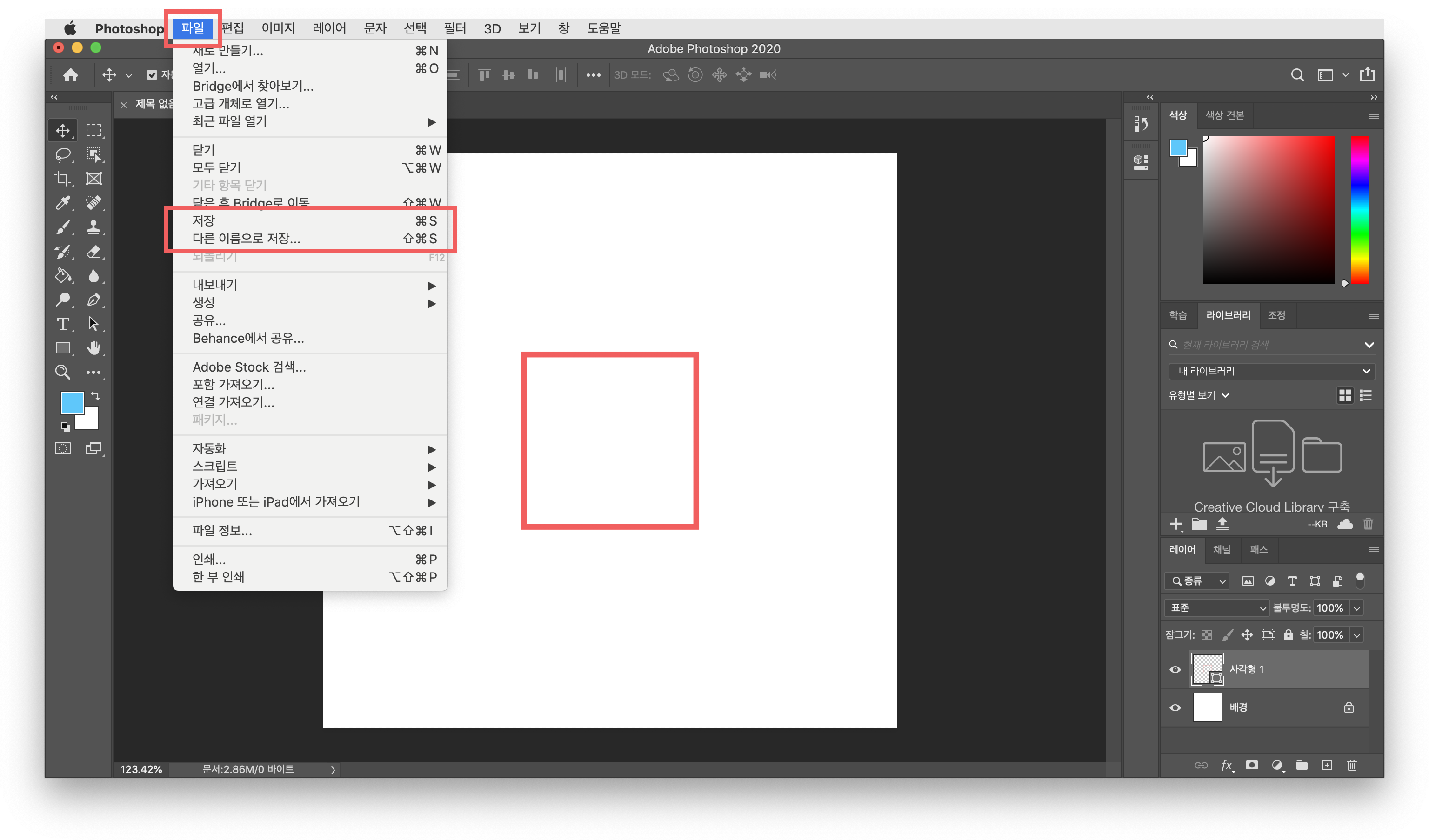Click the foreground blue color swatch

[x=72, y=402]
